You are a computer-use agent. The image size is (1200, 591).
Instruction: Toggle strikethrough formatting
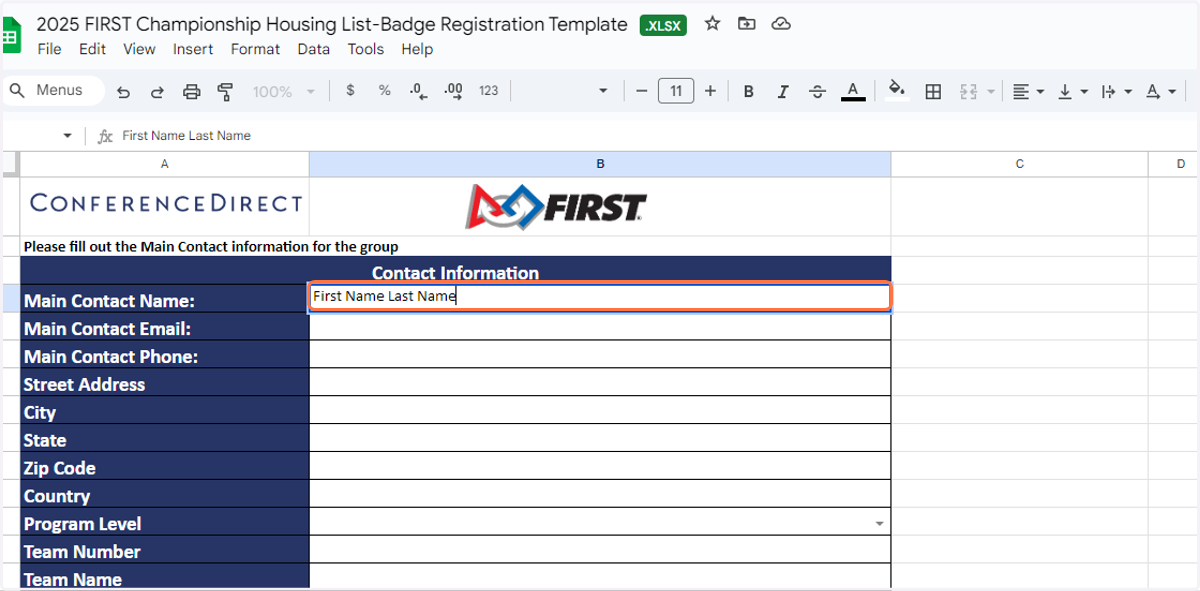coord(817,92)
